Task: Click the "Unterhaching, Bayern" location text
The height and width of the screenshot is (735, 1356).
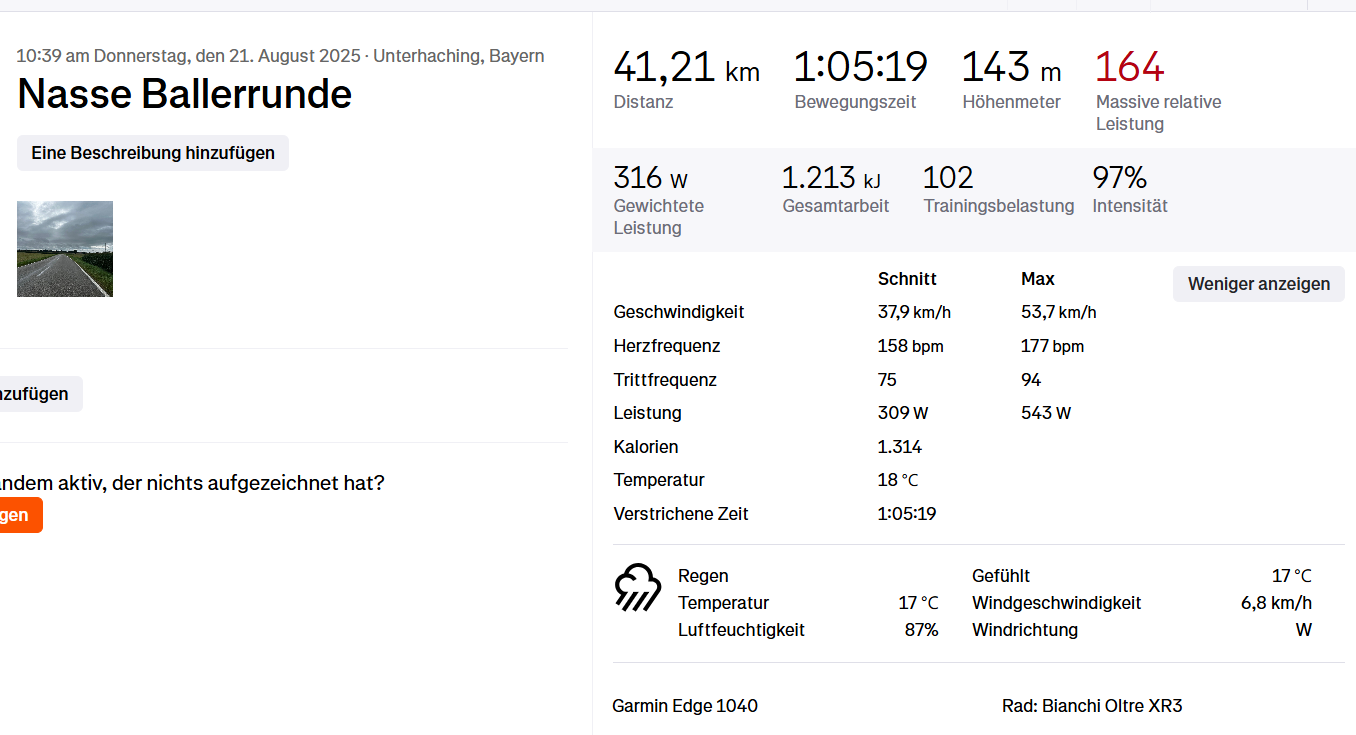Action: coord(459,56)
